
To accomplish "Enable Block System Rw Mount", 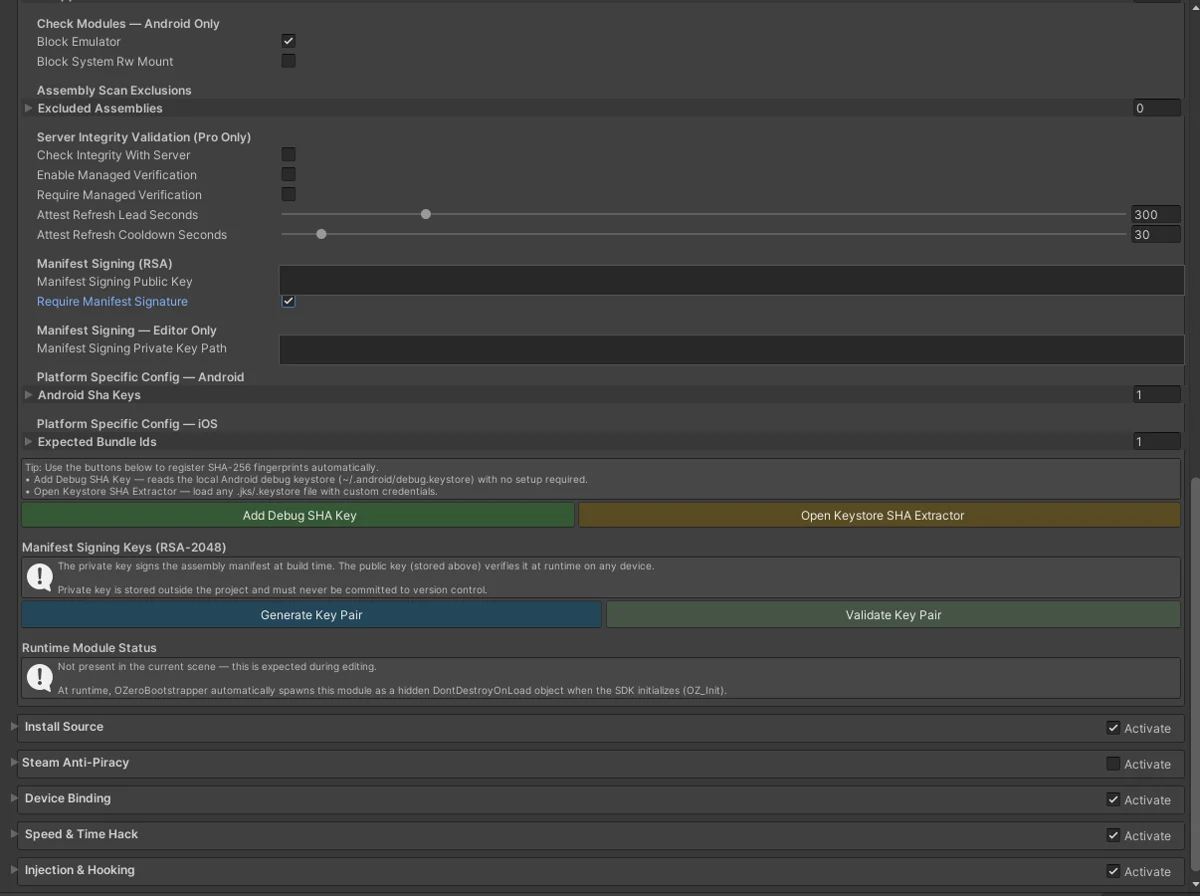I will (288, 61).
